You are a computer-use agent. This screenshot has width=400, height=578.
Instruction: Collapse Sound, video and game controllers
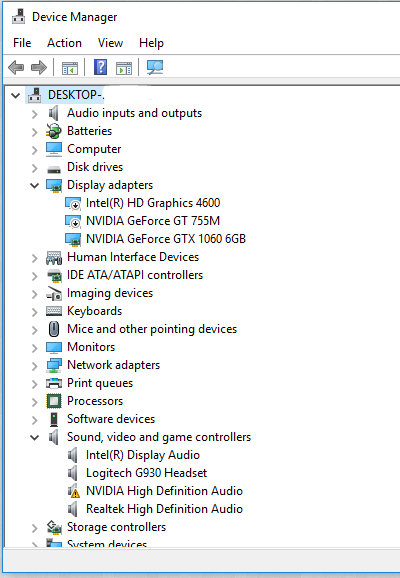(x=34, y=438)
